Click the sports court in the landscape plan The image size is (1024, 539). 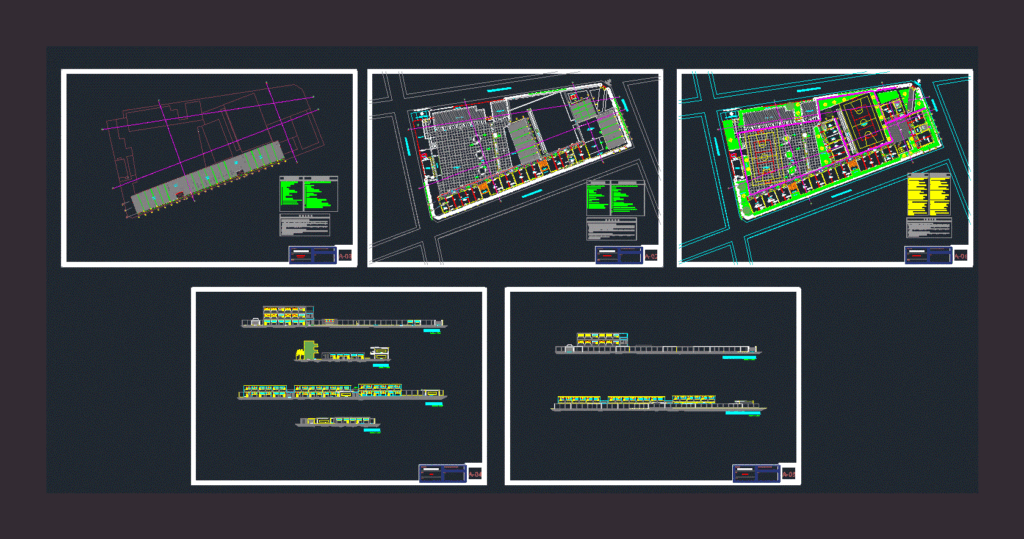point(864,122)
